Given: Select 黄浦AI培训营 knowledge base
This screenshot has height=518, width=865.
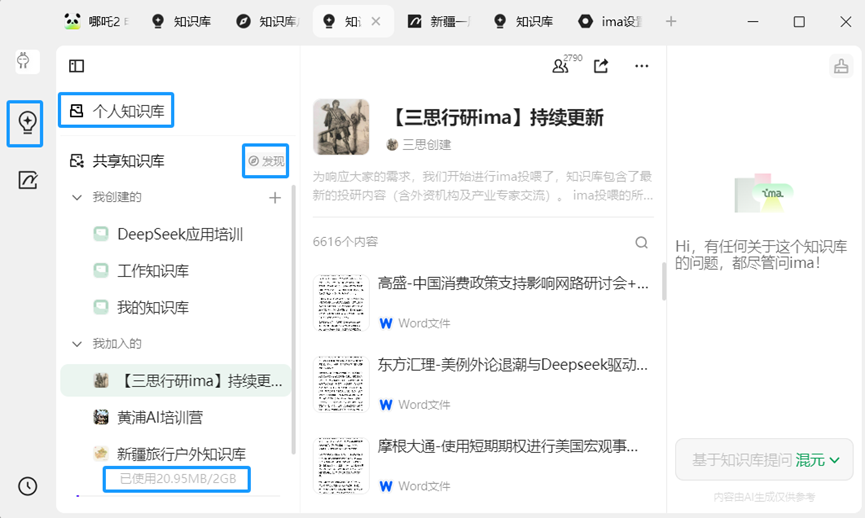Looking at the screenshot, I should 175,417.
